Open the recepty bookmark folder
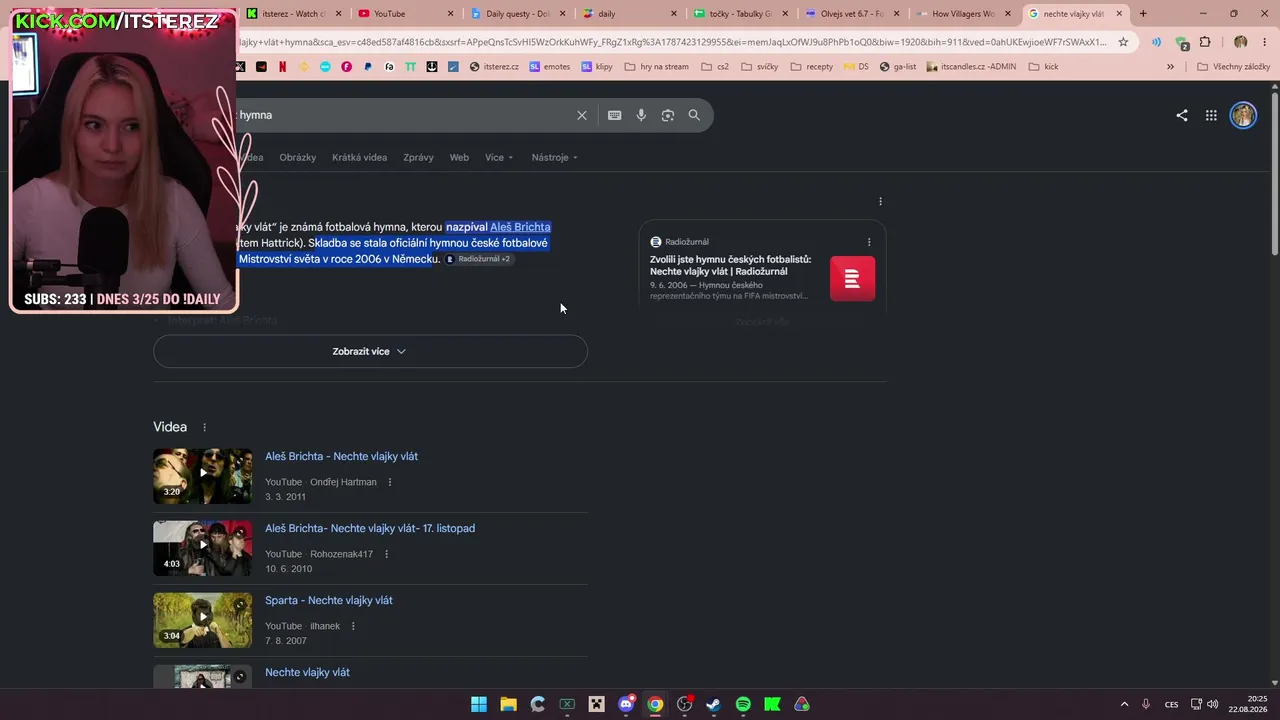The height and width of the screenshot is (720, 1280). point(812,67)
